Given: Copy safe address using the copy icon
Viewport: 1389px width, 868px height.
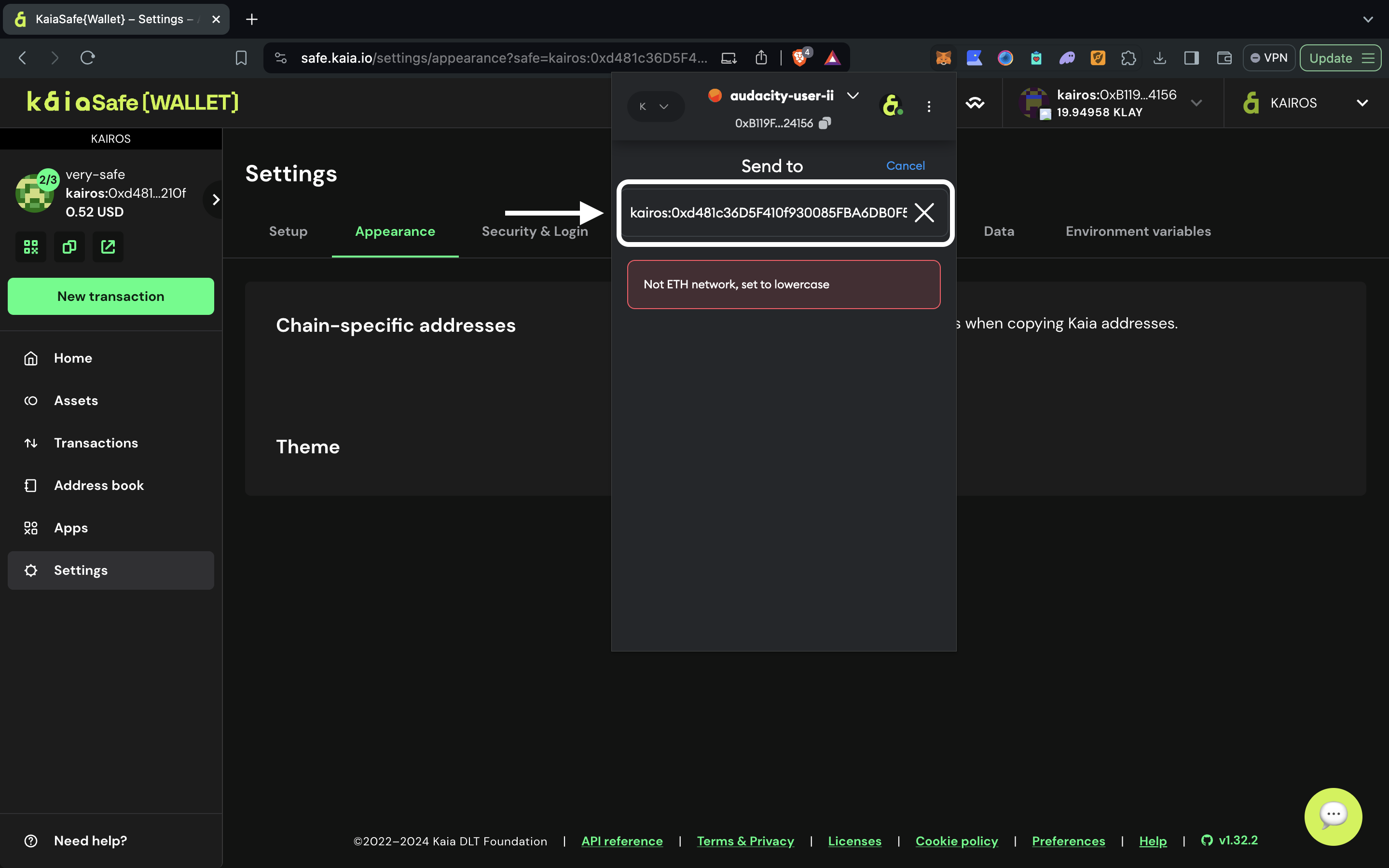Looking at the screenshot, I should pos(69,247).
